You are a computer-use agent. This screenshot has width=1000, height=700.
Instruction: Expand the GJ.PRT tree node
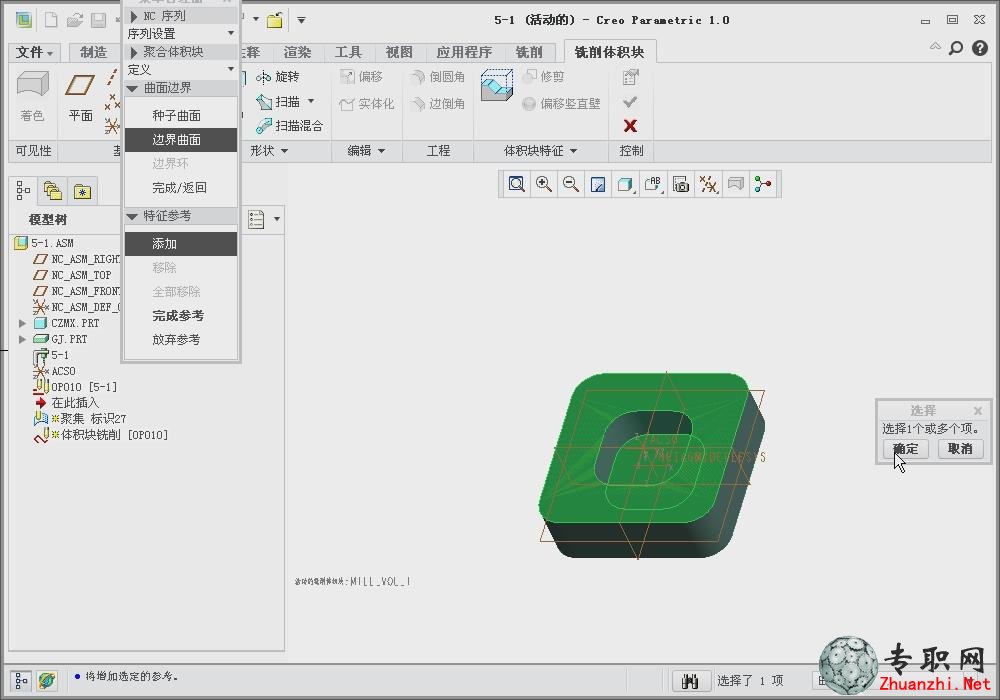click(x=22, y=339)
